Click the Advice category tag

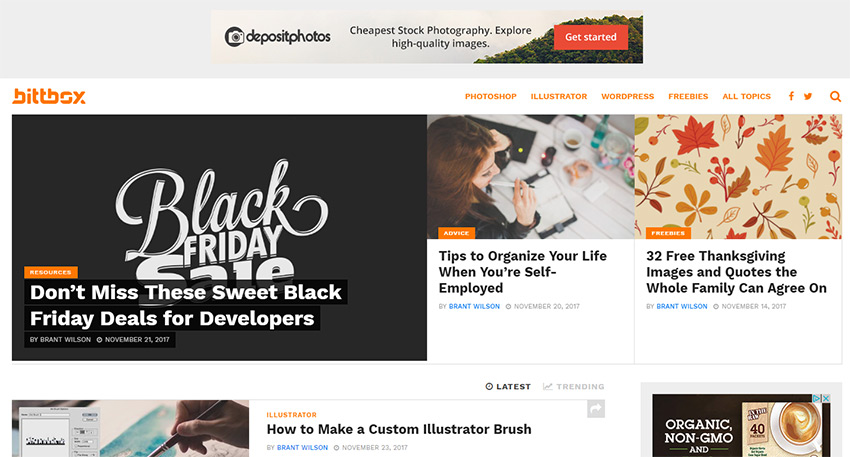click(456, 233)
